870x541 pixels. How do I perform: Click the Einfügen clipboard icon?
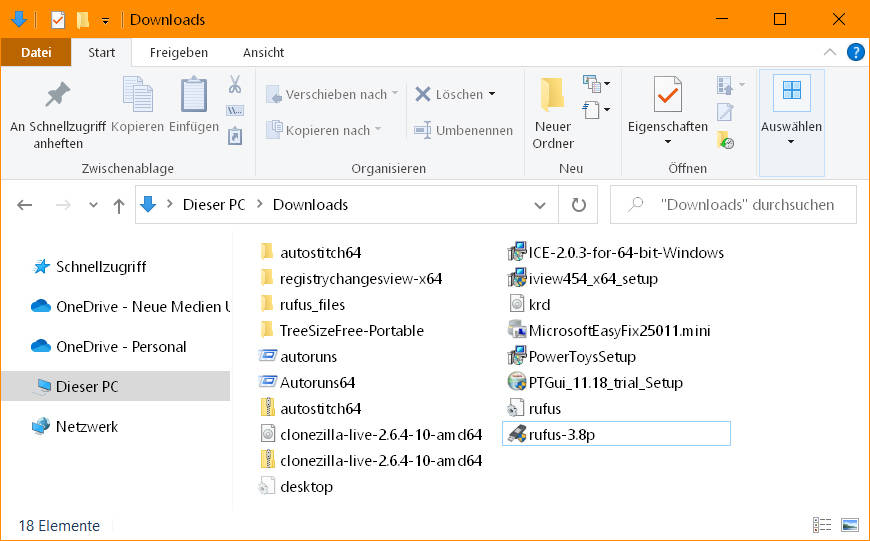(194, 94)
